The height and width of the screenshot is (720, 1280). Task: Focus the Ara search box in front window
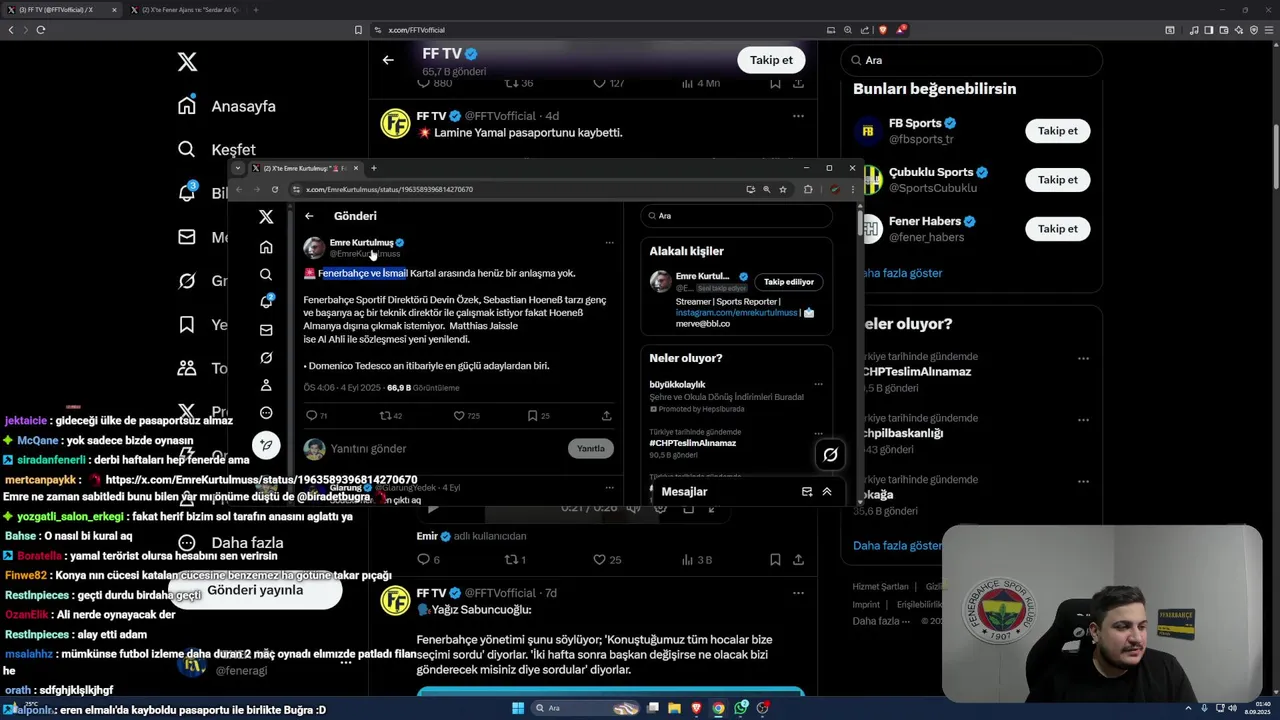coord(736,216)
